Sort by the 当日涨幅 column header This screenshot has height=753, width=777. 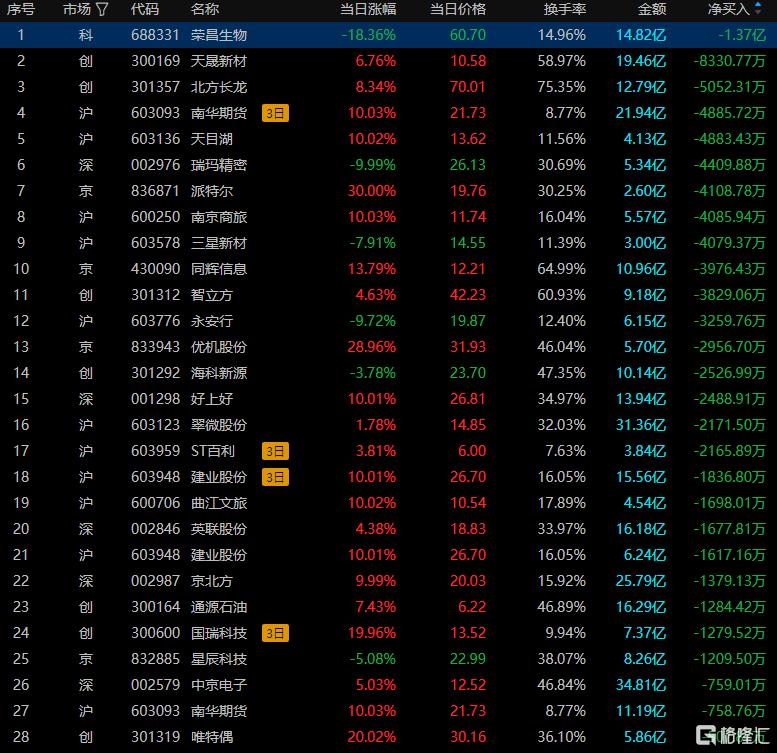click(x=368, y=9)
